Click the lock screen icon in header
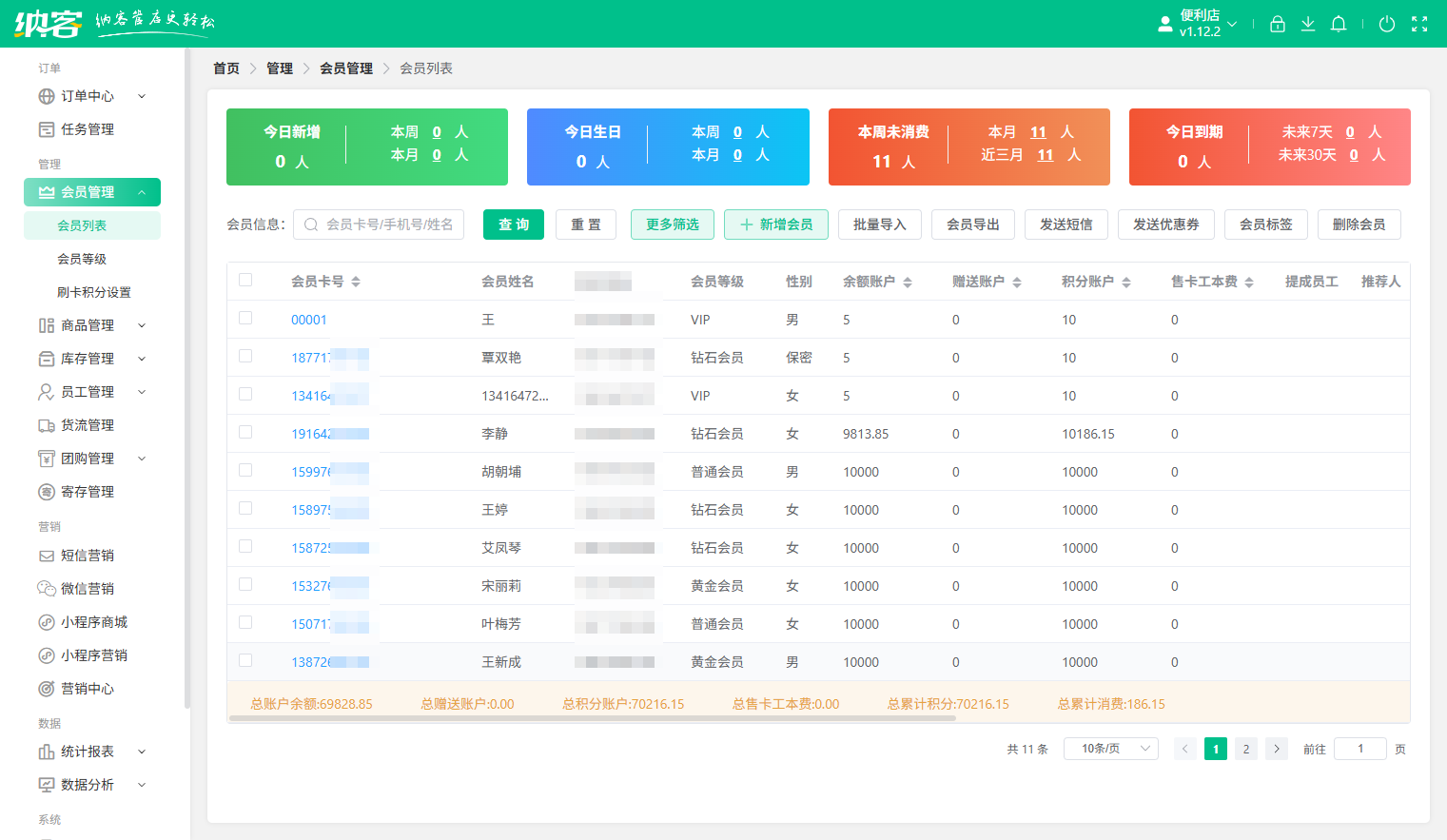Image resolution: width=1447 pixels, height=840 pixels. (x=1277, y=24)
